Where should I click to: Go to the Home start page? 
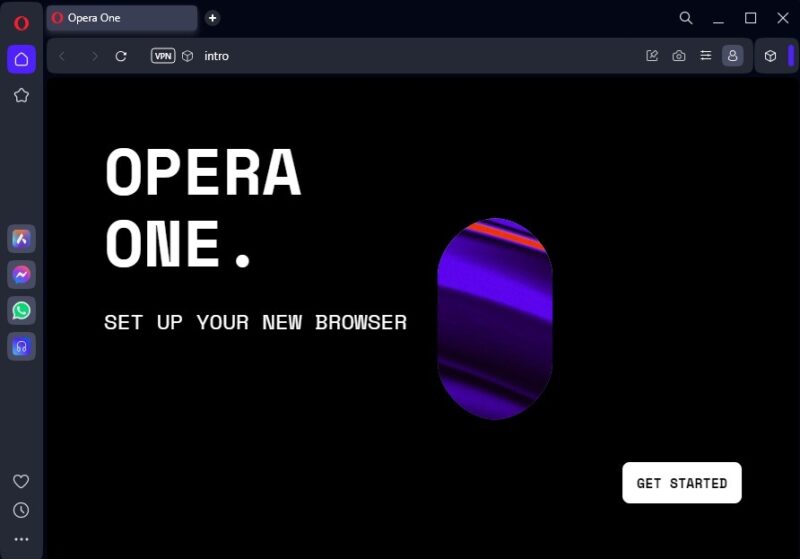(21, 59)
